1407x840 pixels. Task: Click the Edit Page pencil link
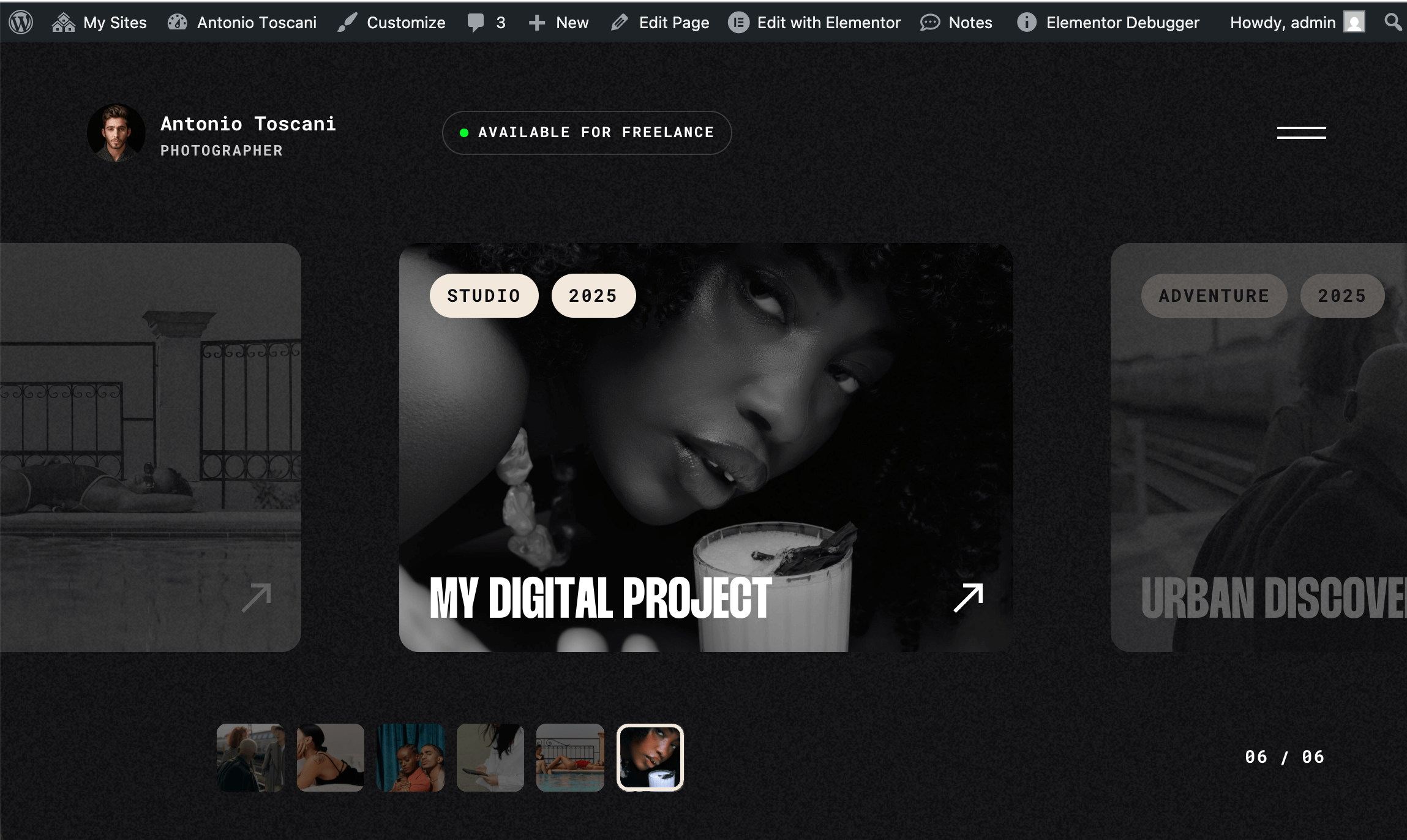(661, 23)
